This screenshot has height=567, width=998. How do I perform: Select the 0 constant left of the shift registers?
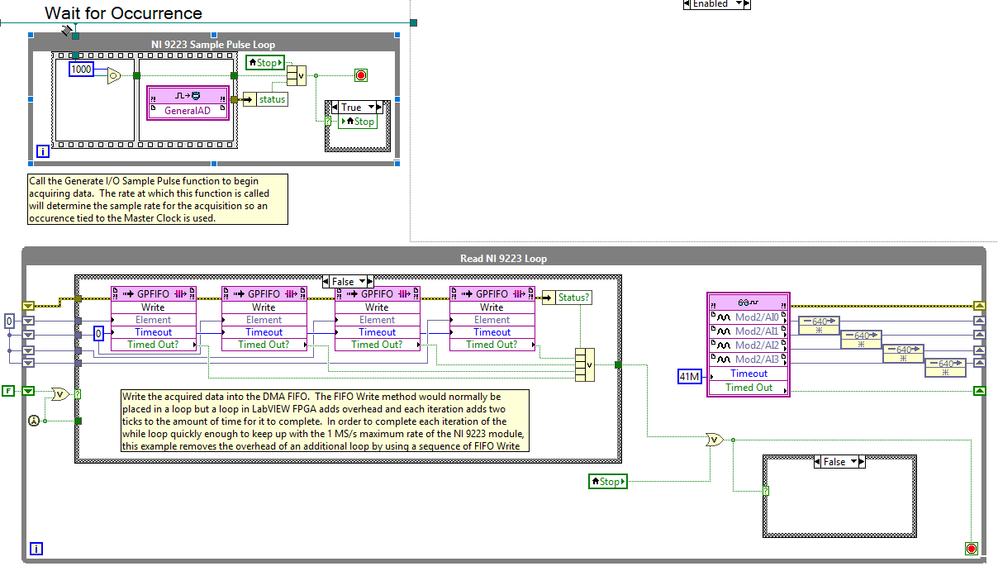coord(9,321)
